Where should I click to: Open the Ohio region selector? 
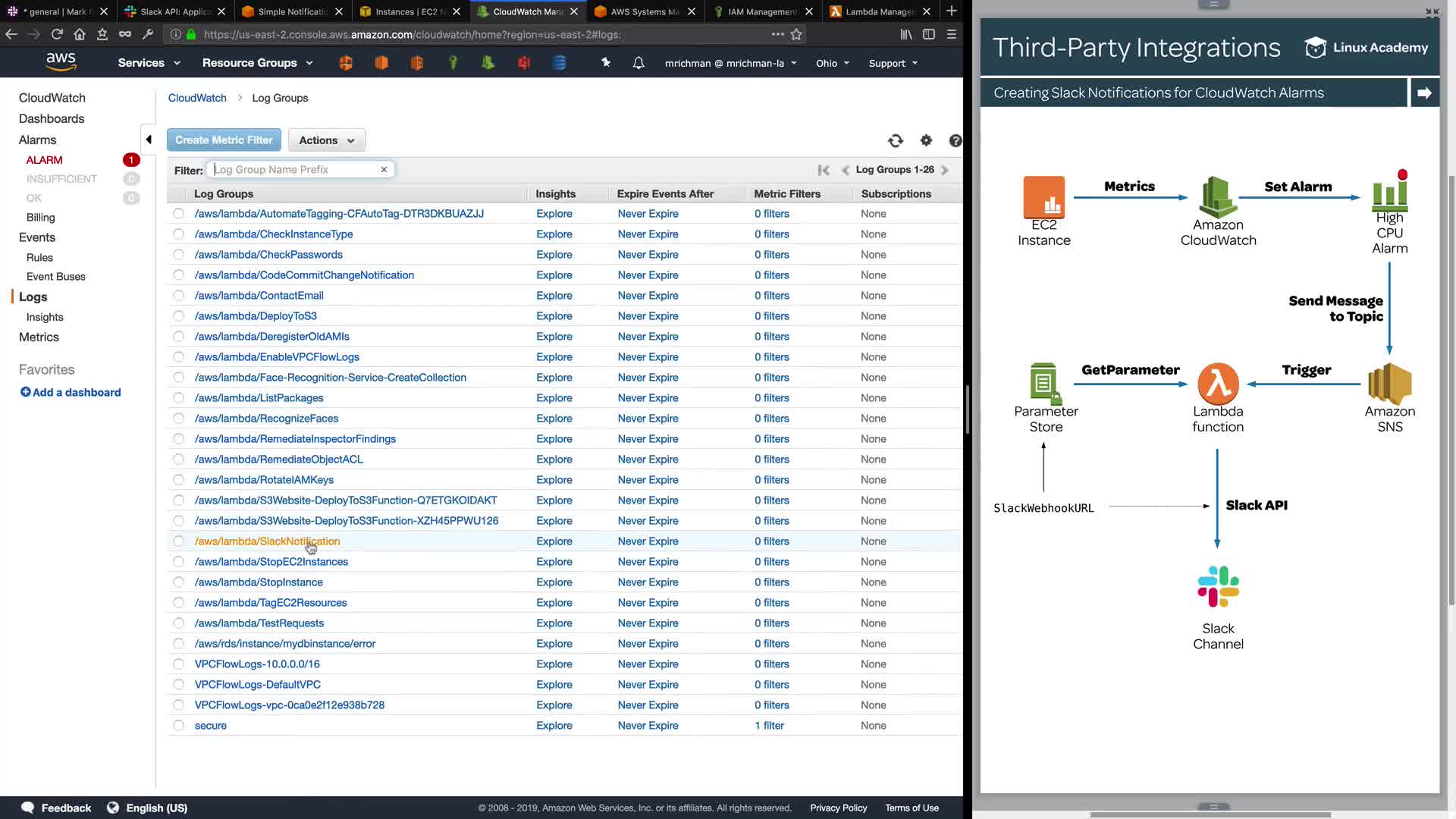click(x=832, y=63)
